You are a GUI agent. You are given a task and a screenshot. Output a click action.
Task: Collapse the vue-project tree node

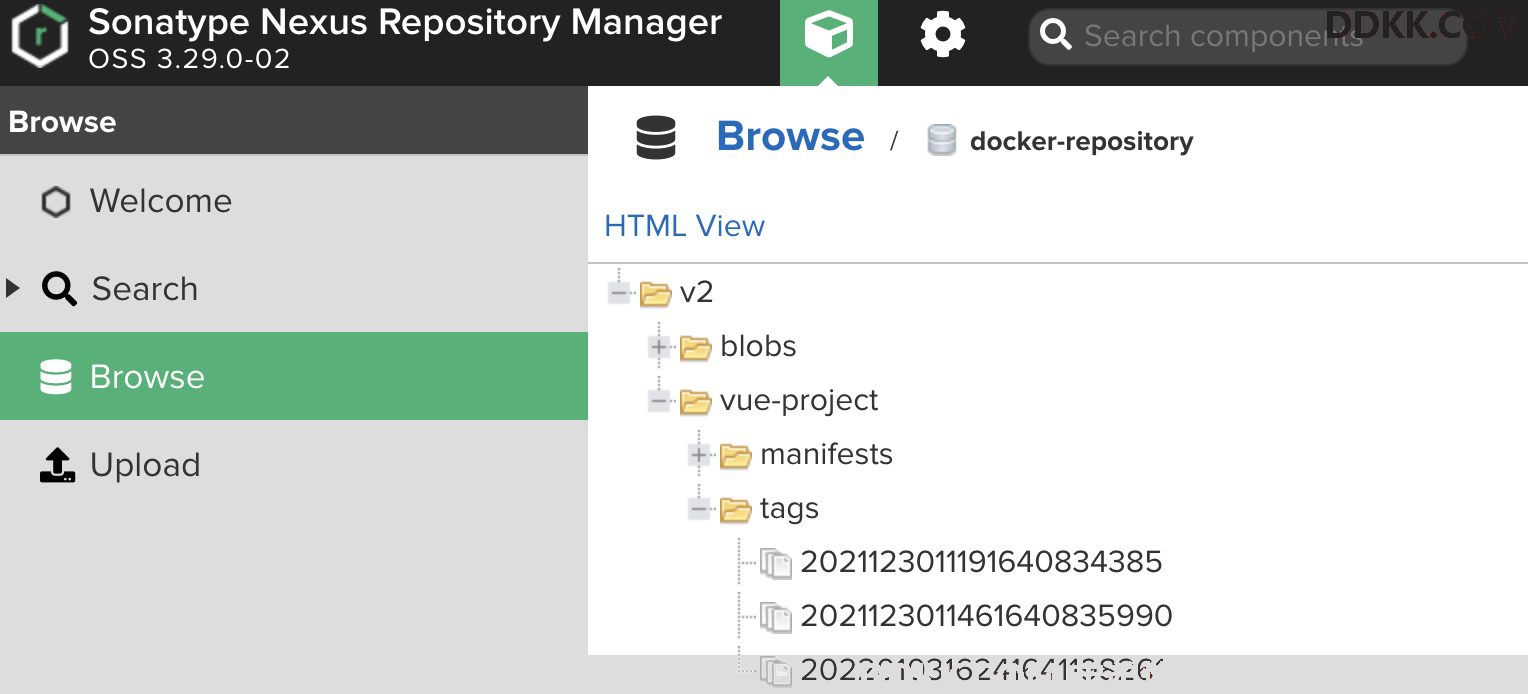pos(660,401)
